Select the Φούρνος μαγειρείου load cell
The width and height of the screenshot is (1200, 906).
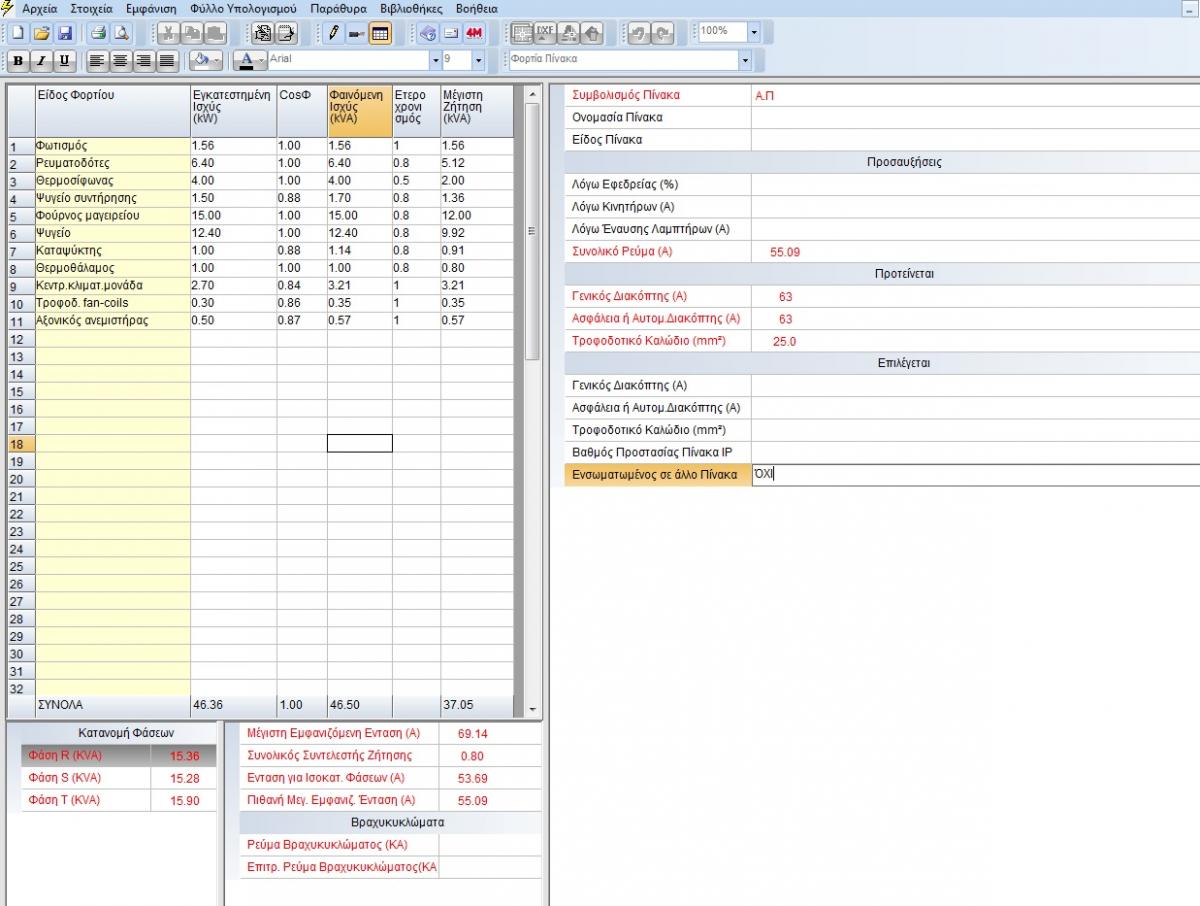[x=112, y=216]
